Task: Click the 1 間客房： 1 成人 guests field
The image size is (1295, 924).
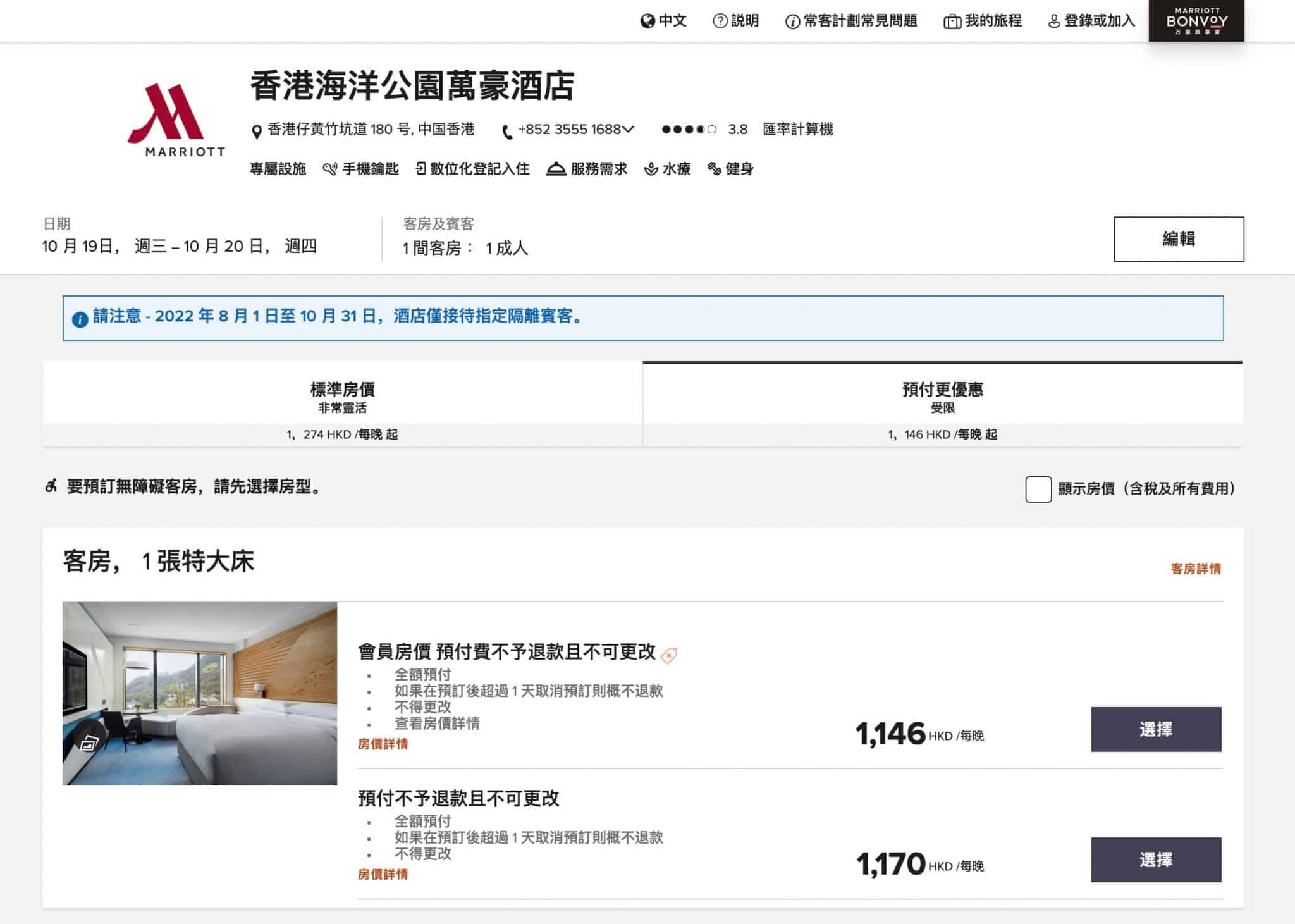Action: pos(465,248)
